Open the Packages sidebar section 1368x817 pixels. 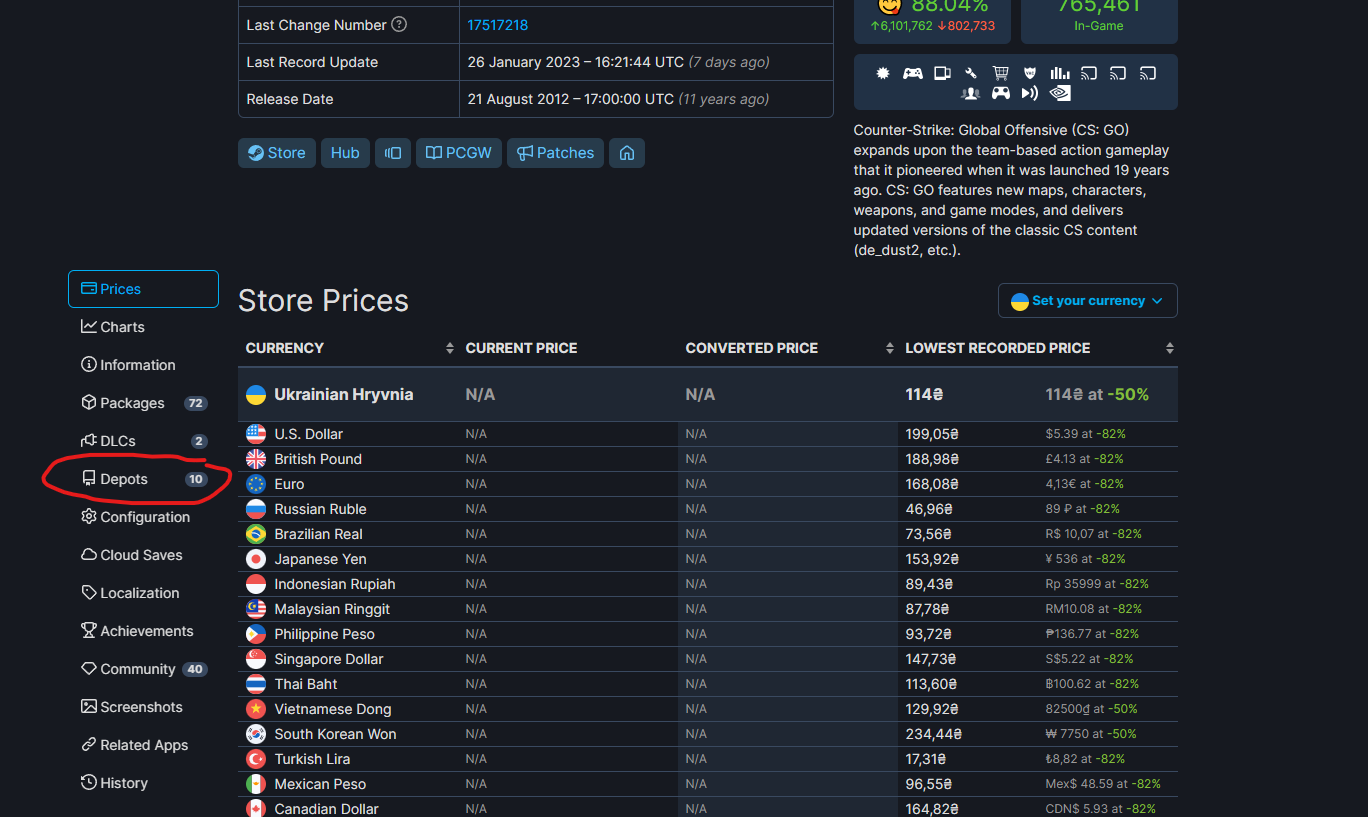(x=143, y=403)
